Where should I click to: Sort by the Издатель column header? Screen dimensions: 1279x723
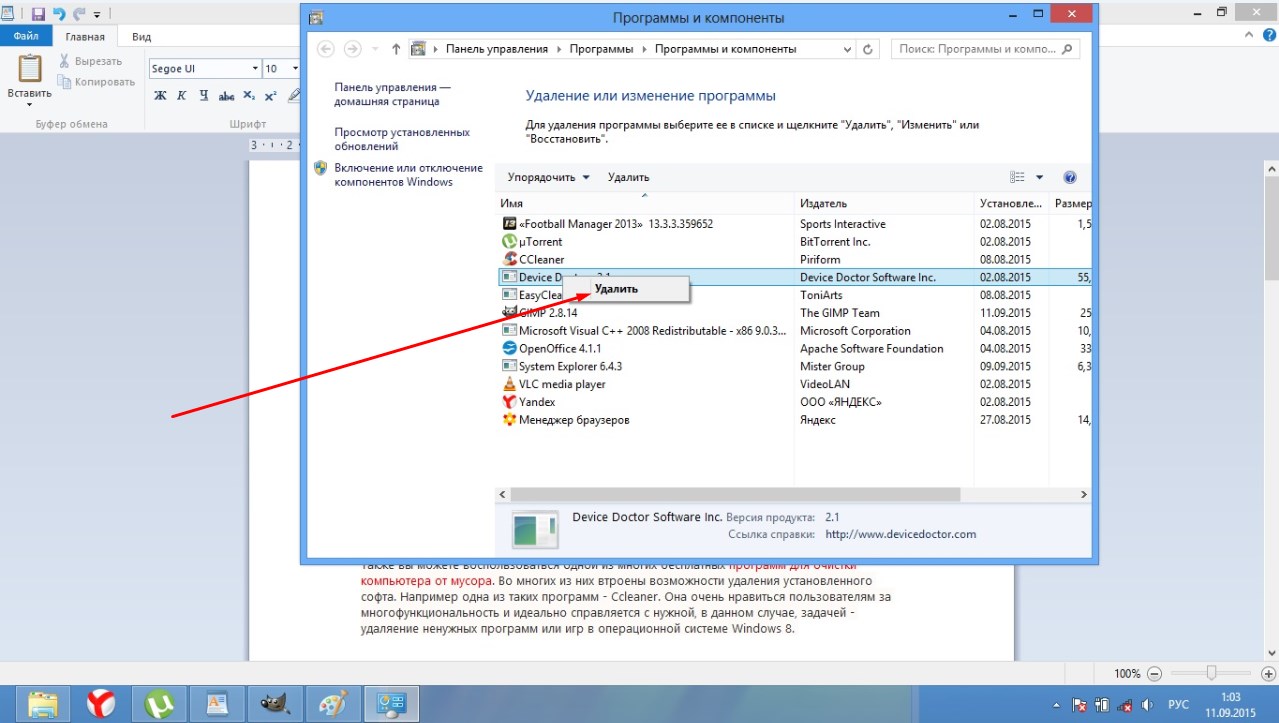click(884, 203)
